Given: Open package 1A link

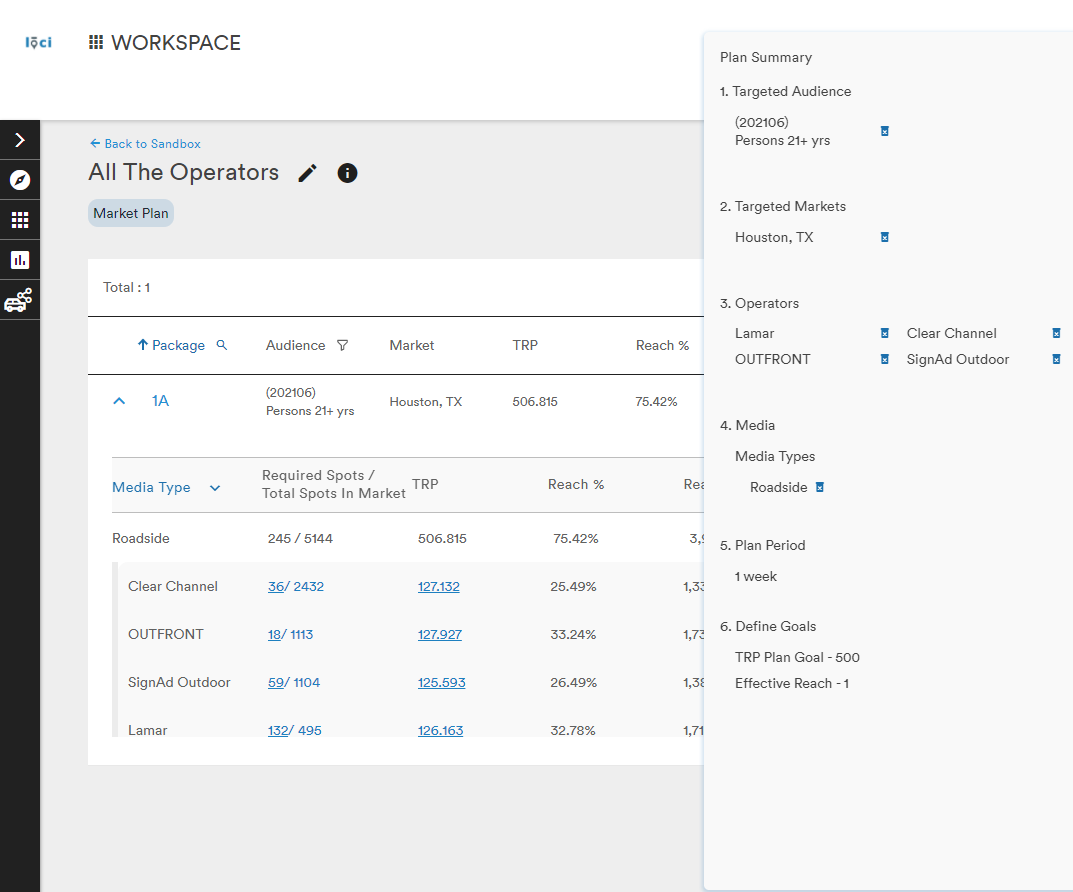Looking at the screenshot, I should [x=160, y=401].
